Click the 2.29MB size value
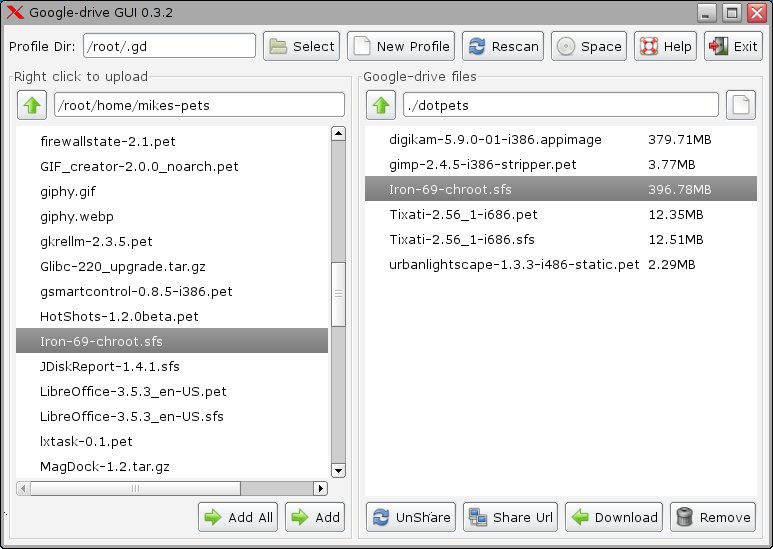773x549 pixels. (671, 265)
